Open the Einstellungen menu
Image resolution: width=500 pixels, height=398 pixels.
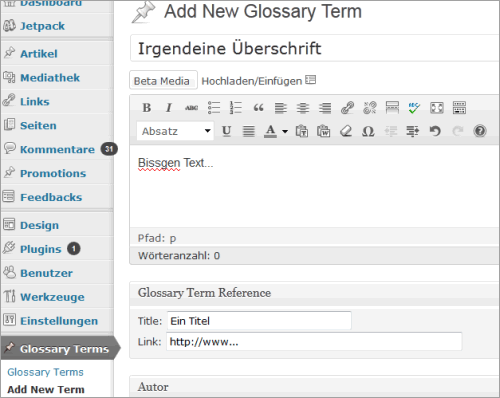click(59, 321)
